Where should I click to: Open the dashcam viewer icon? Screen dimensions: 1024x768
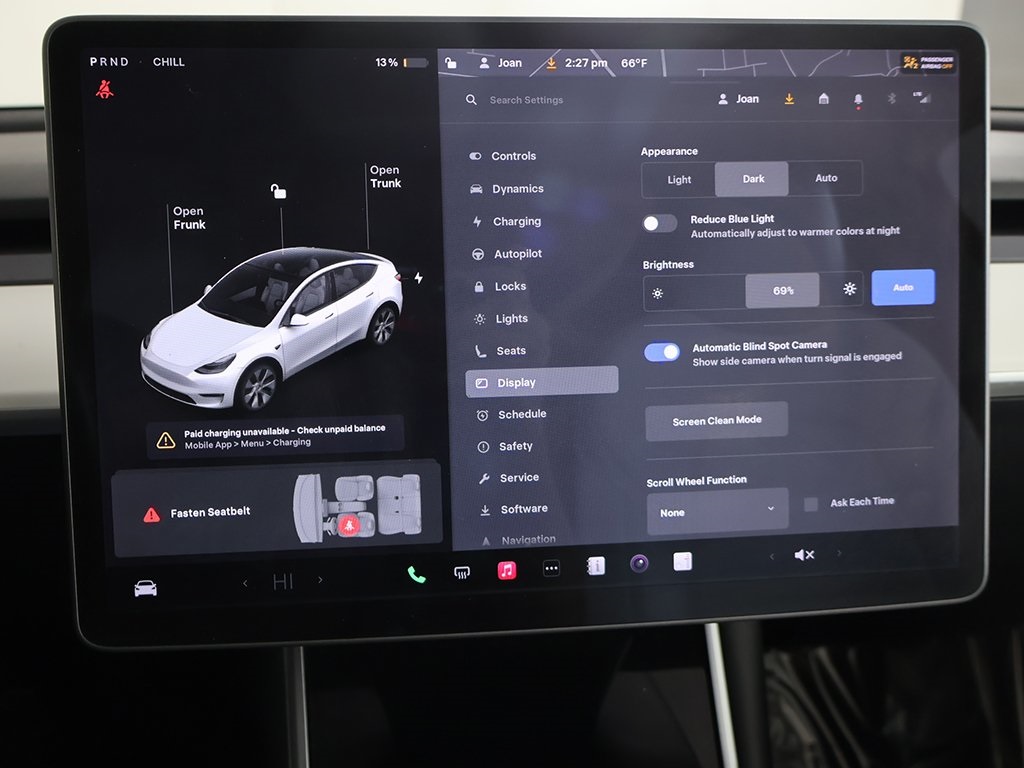[639, 565]
